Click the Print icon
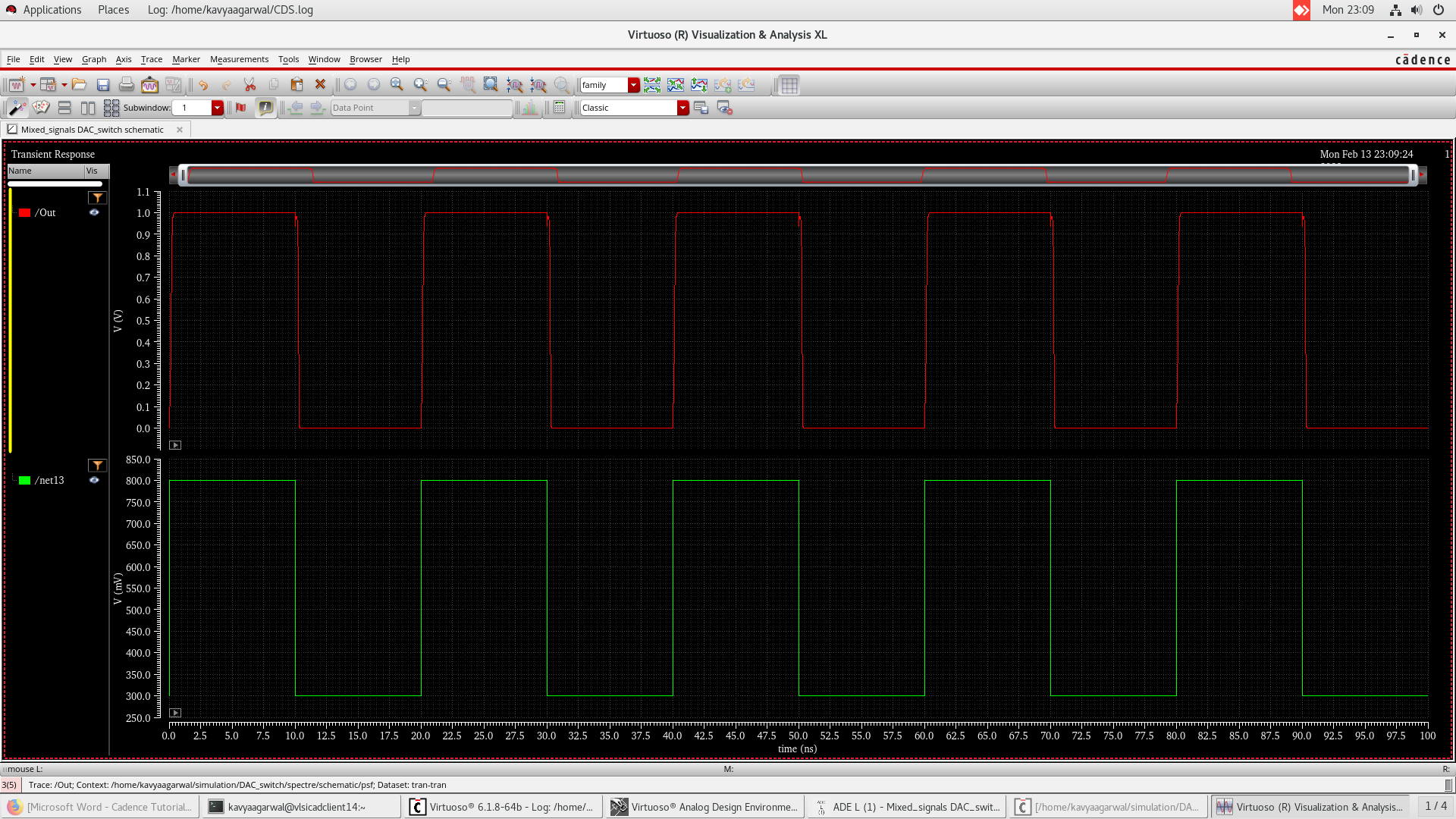The width and height of the screenshot is (1456, 819). click(127, 85)
